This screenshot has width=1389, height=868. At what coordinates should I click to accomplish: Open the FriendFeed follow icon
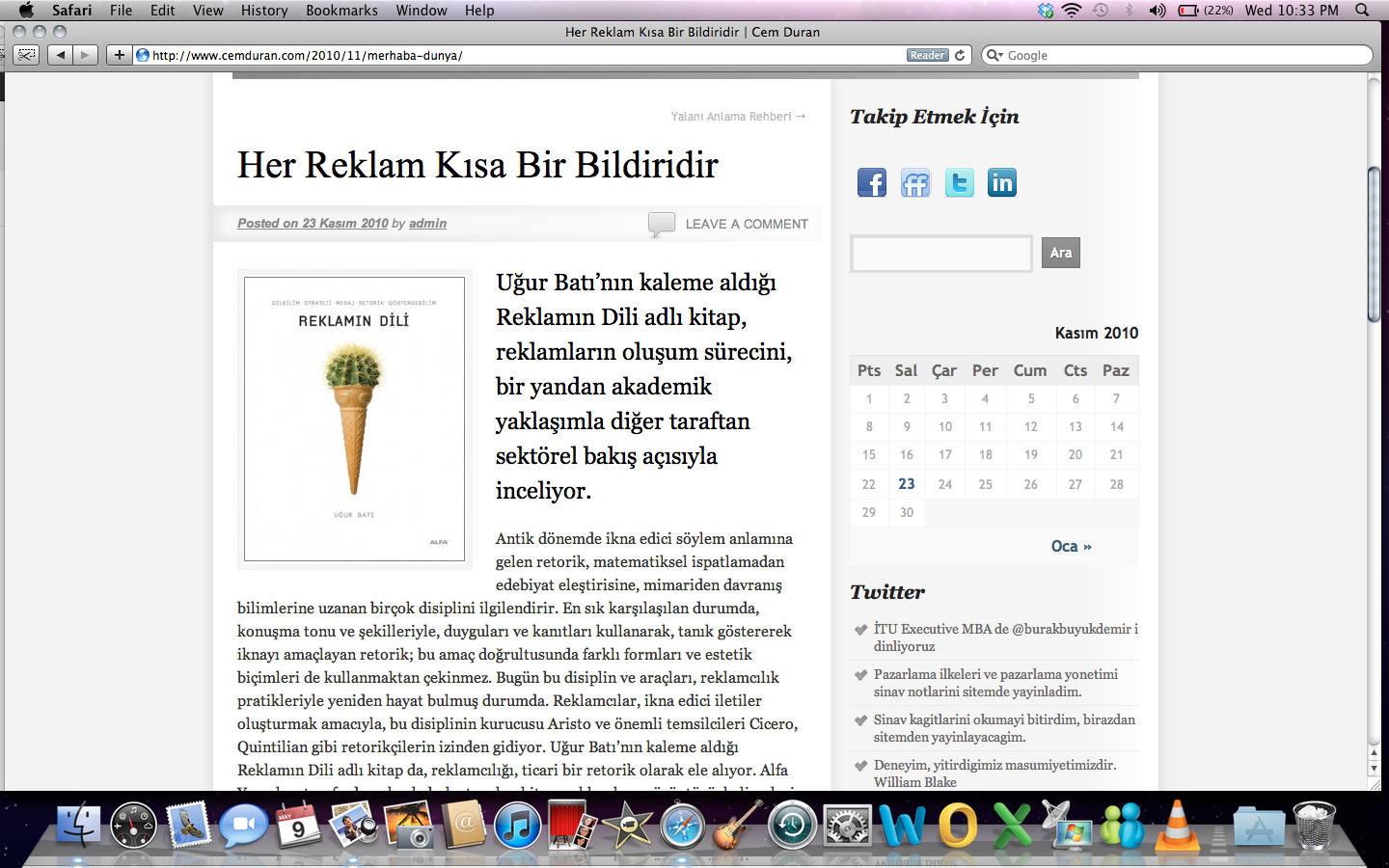[x=915, y=182]
